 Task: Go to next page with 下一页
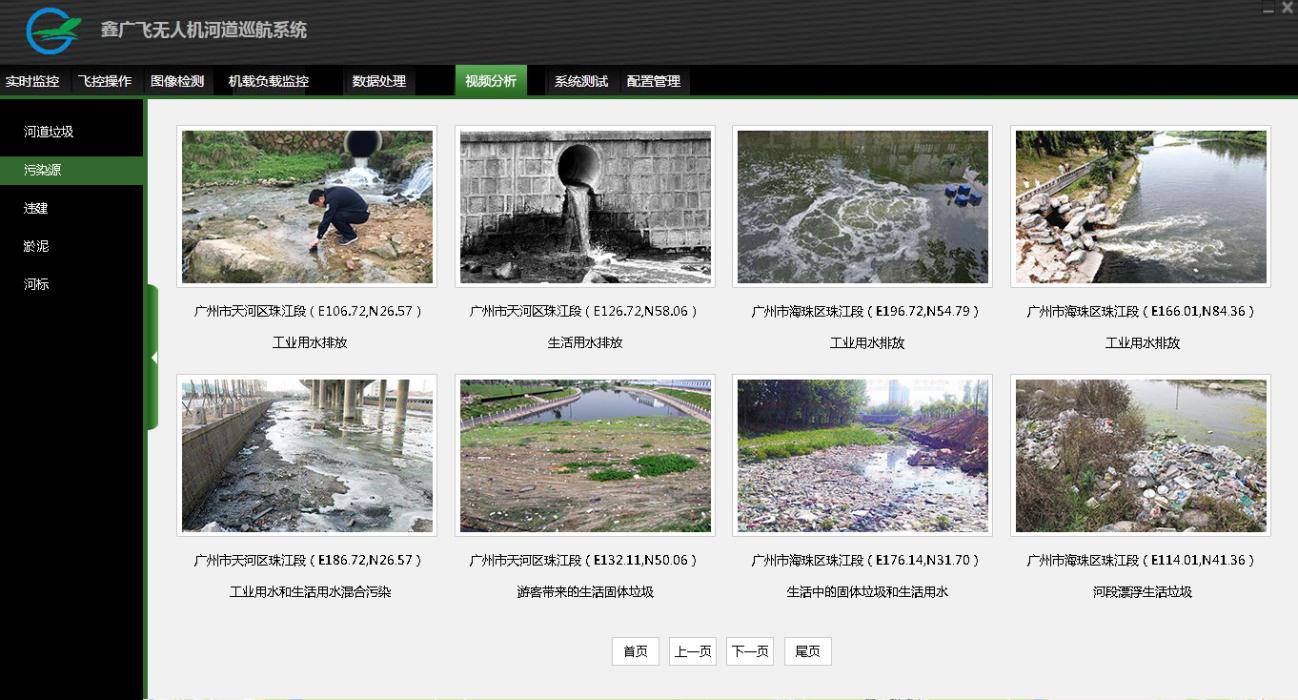(x=750, y=652)
